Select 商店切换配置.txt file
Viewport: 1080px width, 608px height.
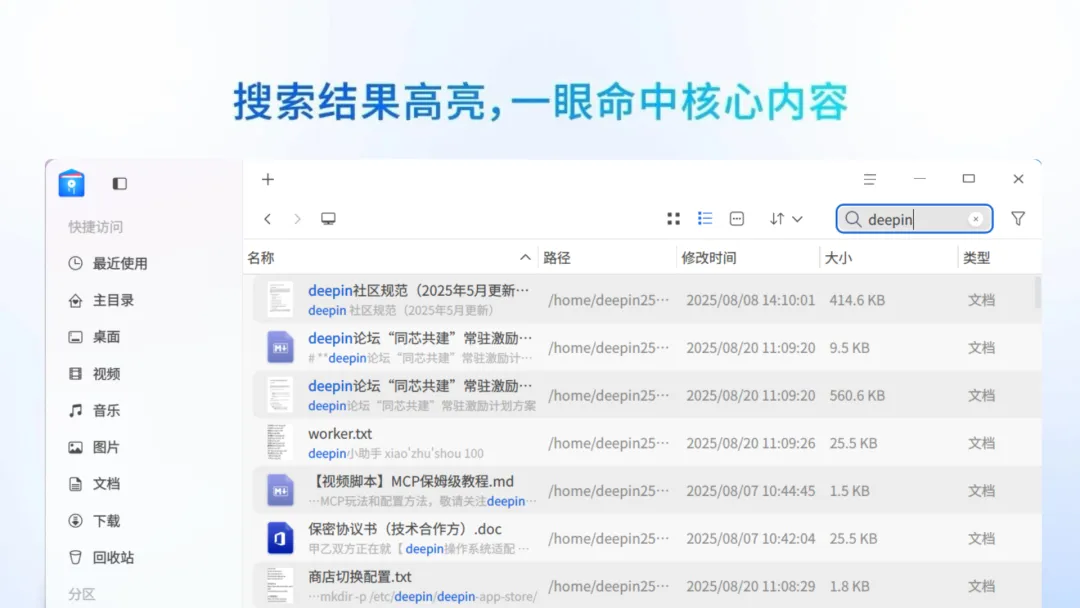pyautogui.click(x=646, y=586)
